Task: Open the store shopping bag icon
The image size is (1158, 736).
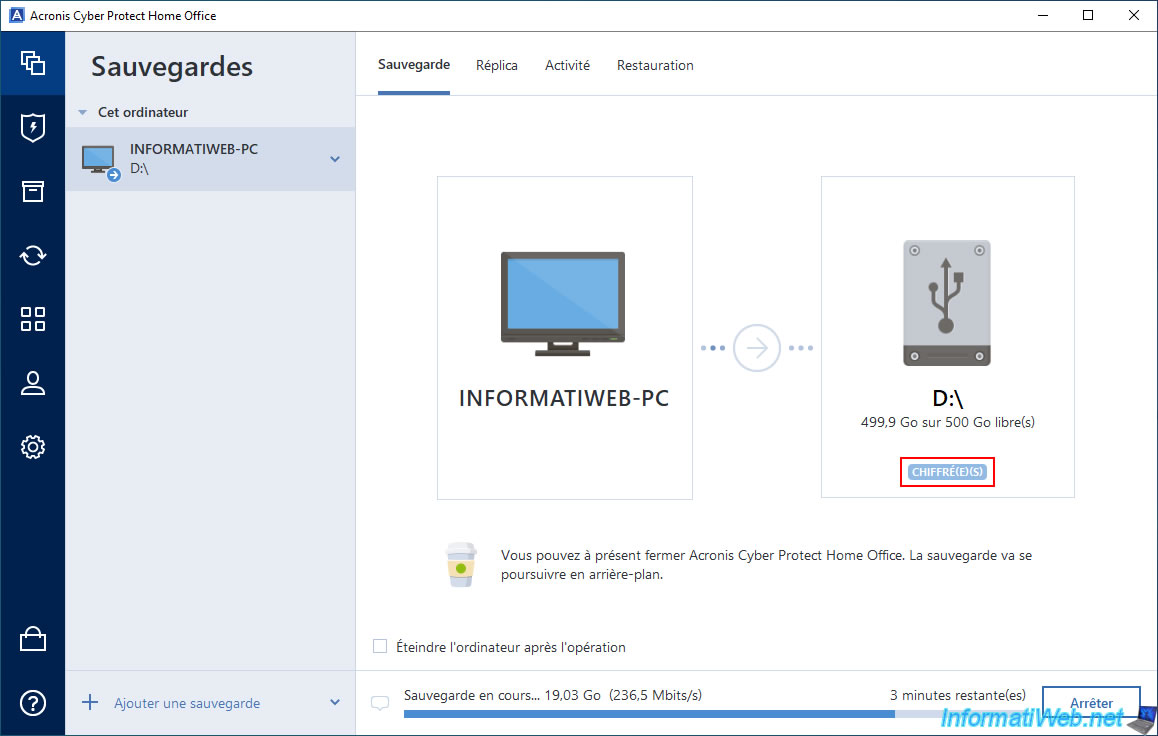Action: 32,639
